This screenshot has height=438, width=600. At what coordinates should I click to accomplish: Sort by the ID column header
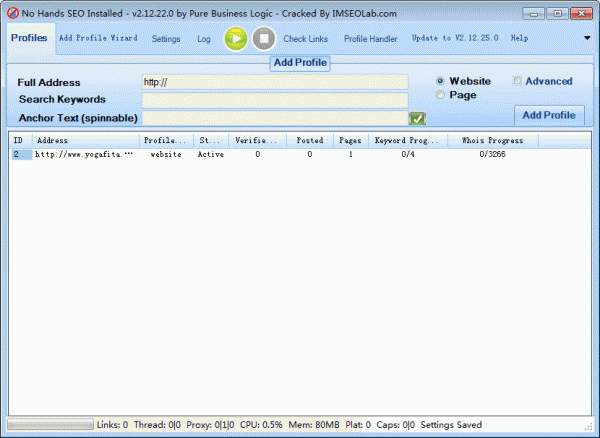coord(21,140)
